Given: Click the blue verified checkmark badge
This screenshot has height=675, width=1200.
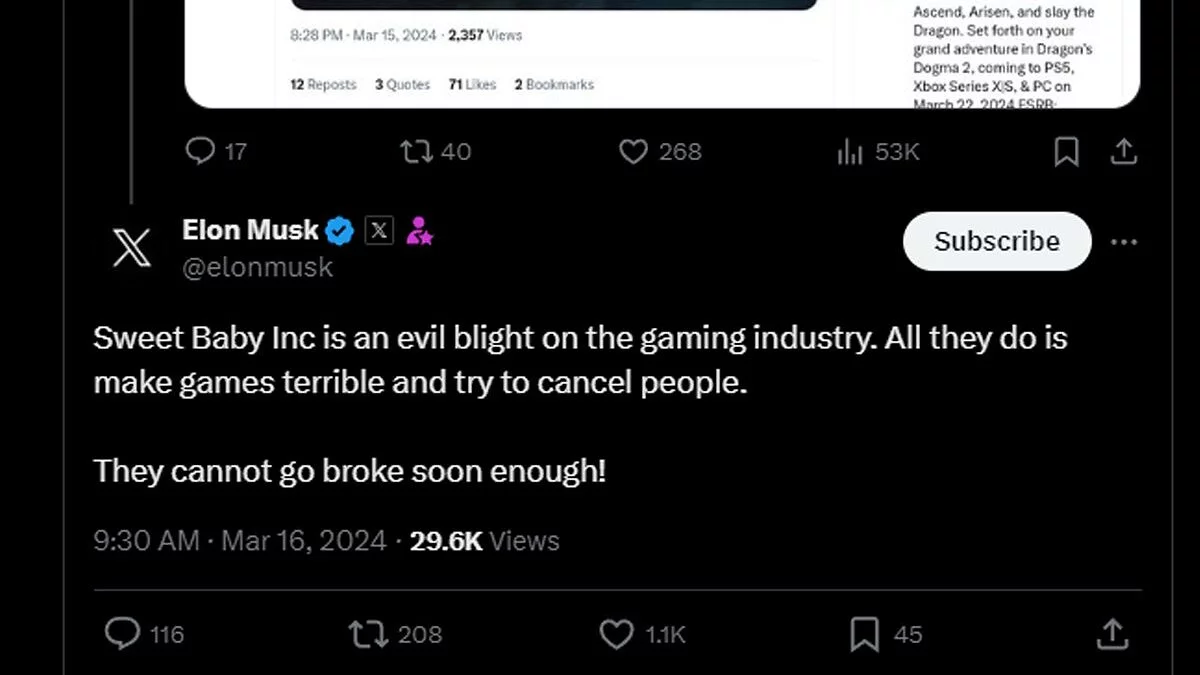Looking at the screenshot, I should click(x=341, y=231).
